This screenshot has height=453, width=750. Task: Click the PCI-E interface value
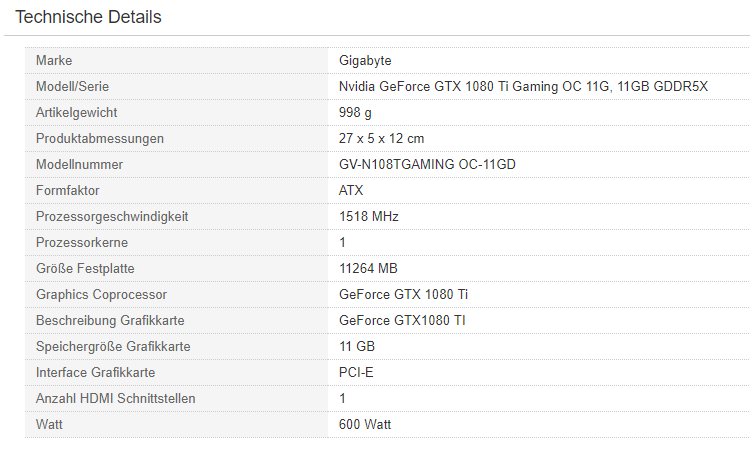point(356,372)
